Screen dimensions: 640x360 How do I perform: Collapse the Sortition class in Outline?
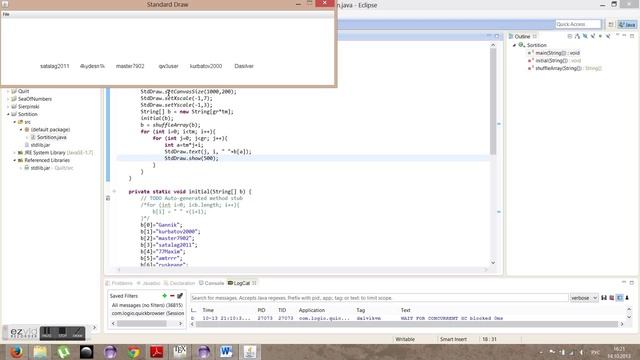click(x=514, y=45)
